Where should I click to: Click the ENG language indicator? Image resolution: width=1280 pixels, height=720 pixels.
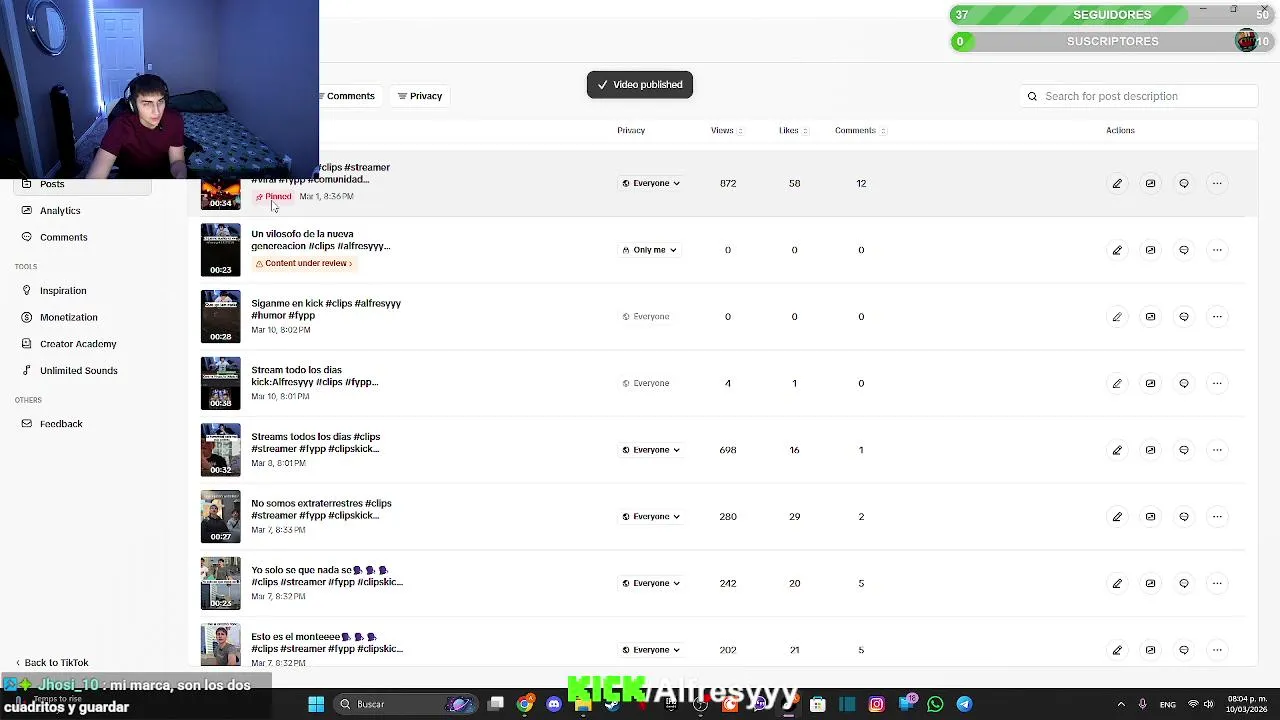pyautogui.click(x=1167, y=705)
